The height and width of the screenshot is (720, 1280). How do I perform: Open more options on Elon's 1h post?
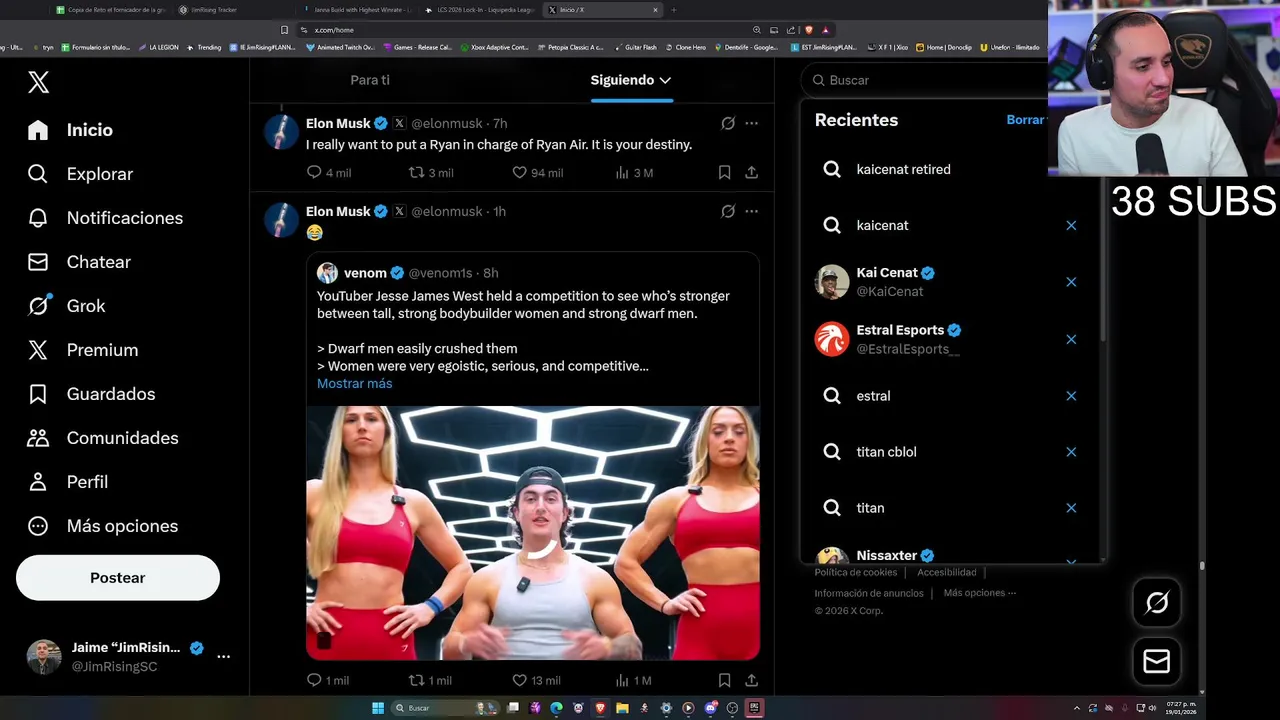[751, 211]
